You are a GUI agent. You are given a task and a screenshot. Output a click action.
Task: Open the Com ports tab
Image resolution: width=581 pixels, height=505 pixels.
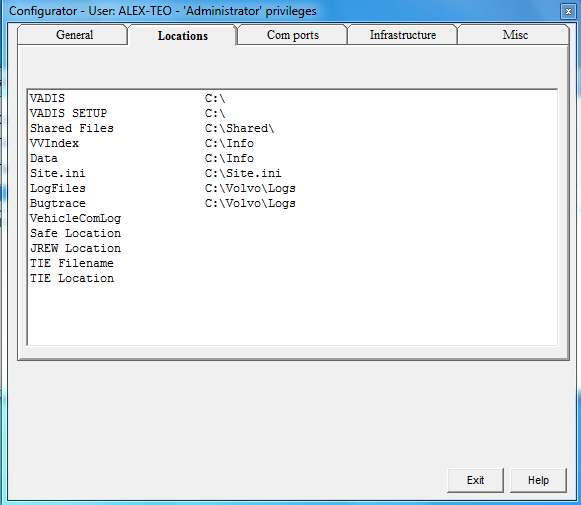click(292, 35)
